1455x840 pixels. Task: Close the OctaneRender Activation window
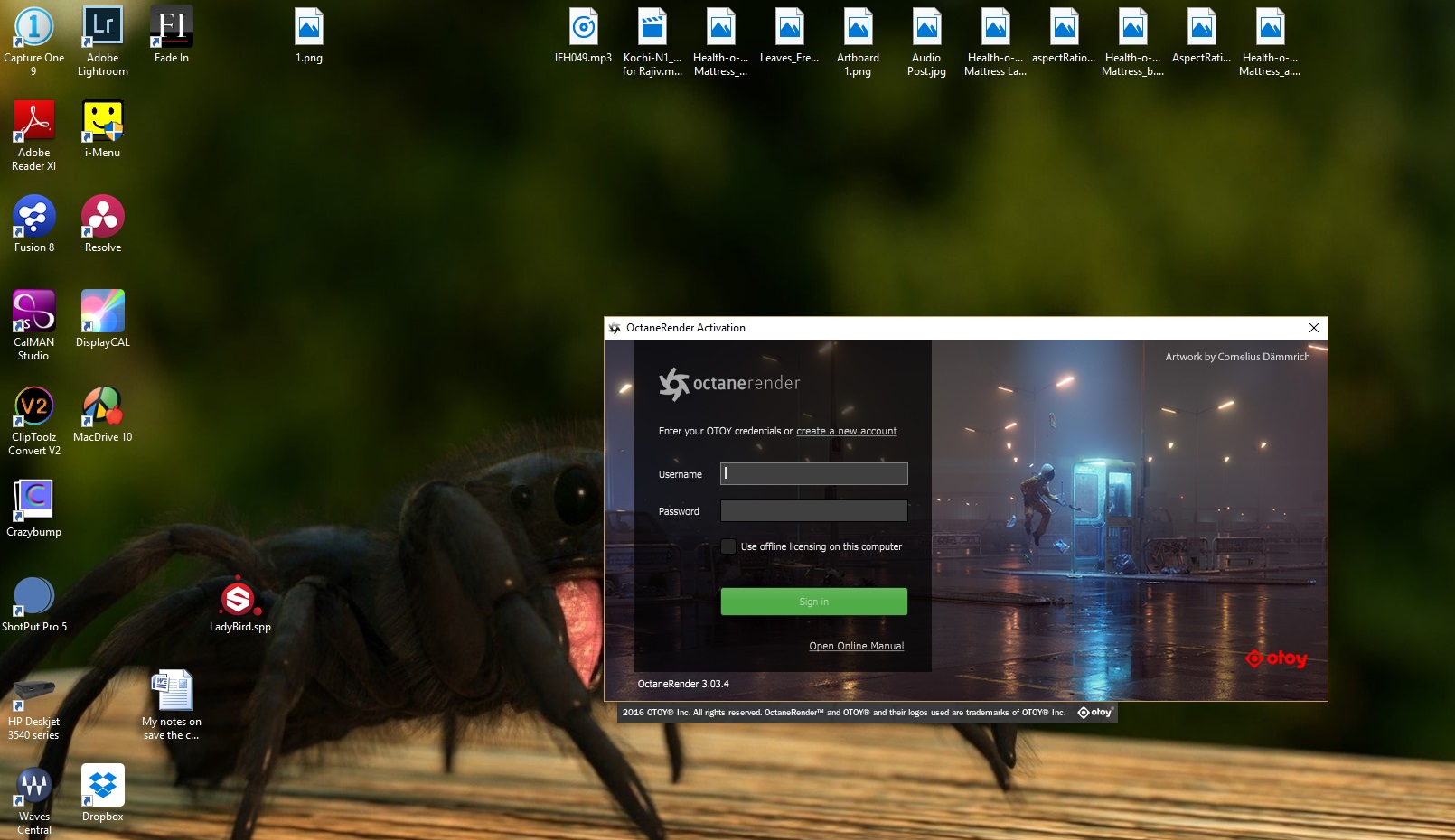pyautogui.click(x=1314, y=328)
